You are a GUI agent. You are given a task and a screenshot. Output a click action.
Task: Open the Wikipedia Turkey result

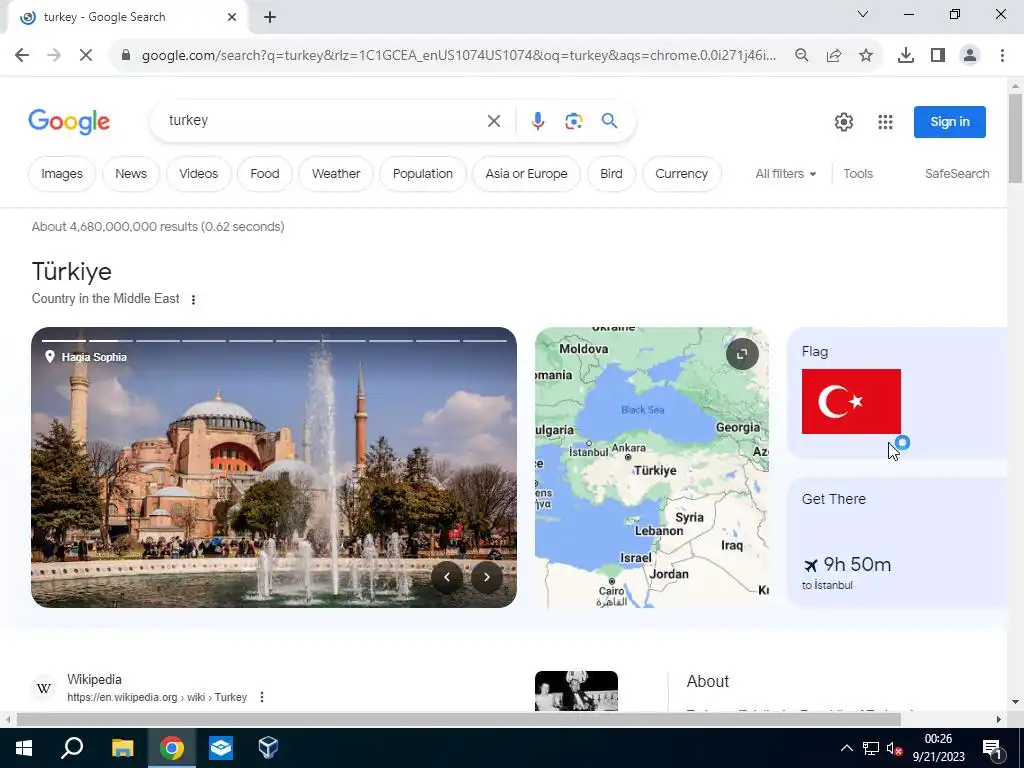157,688
